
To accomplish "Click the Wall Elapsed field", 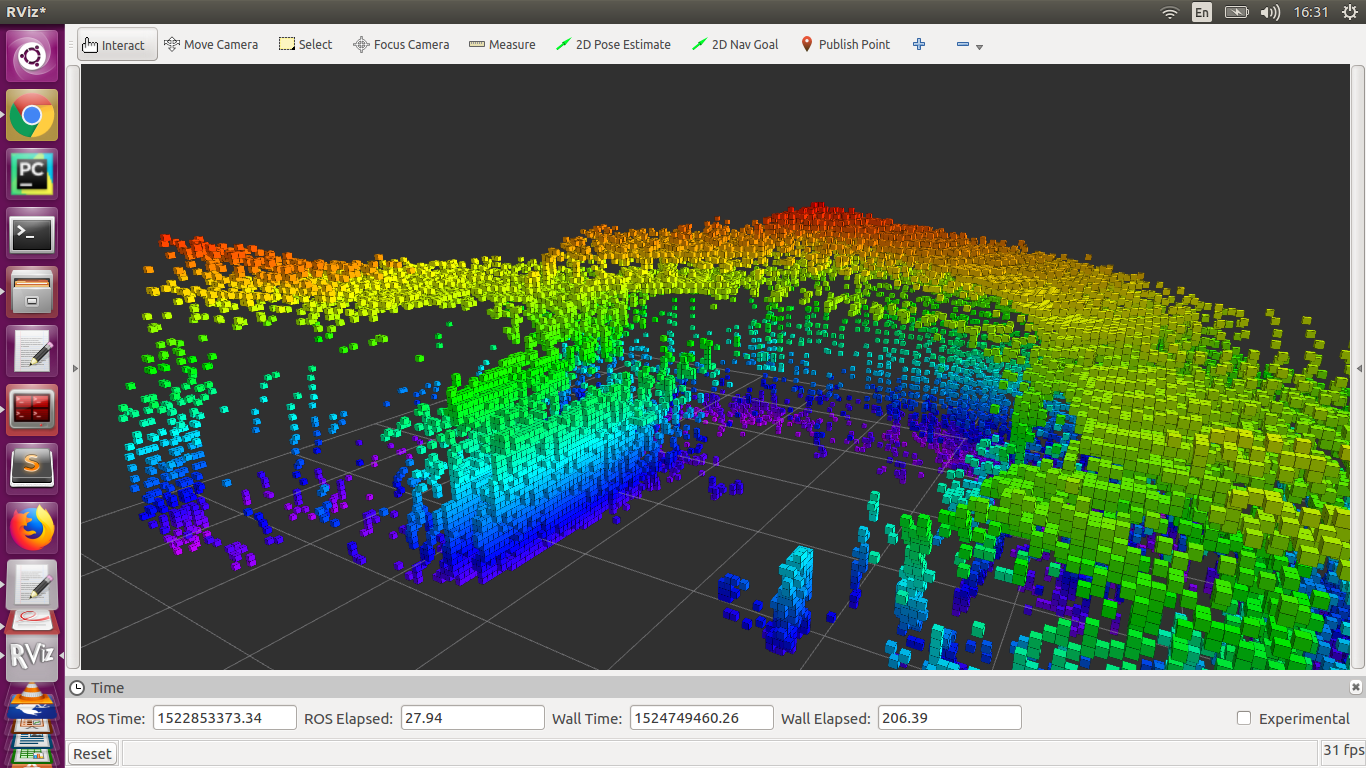I will 949,718.
